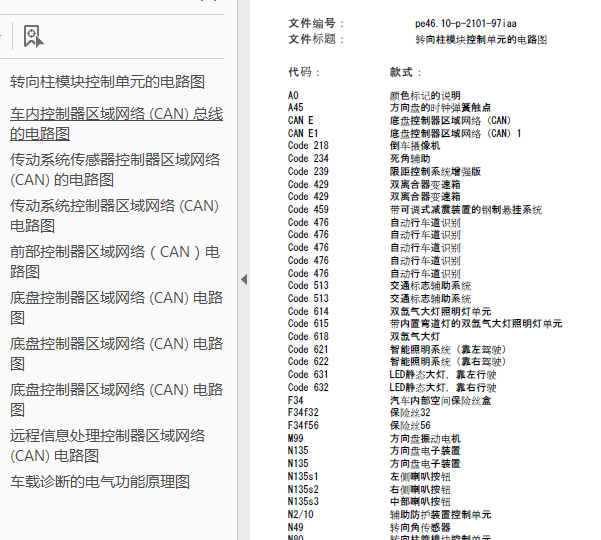This screenshot has height=540, width=601.
Task: Open bookmark 远程信息处理控制器区域网络 (CAN) 电路图
Action: (108, 446)
